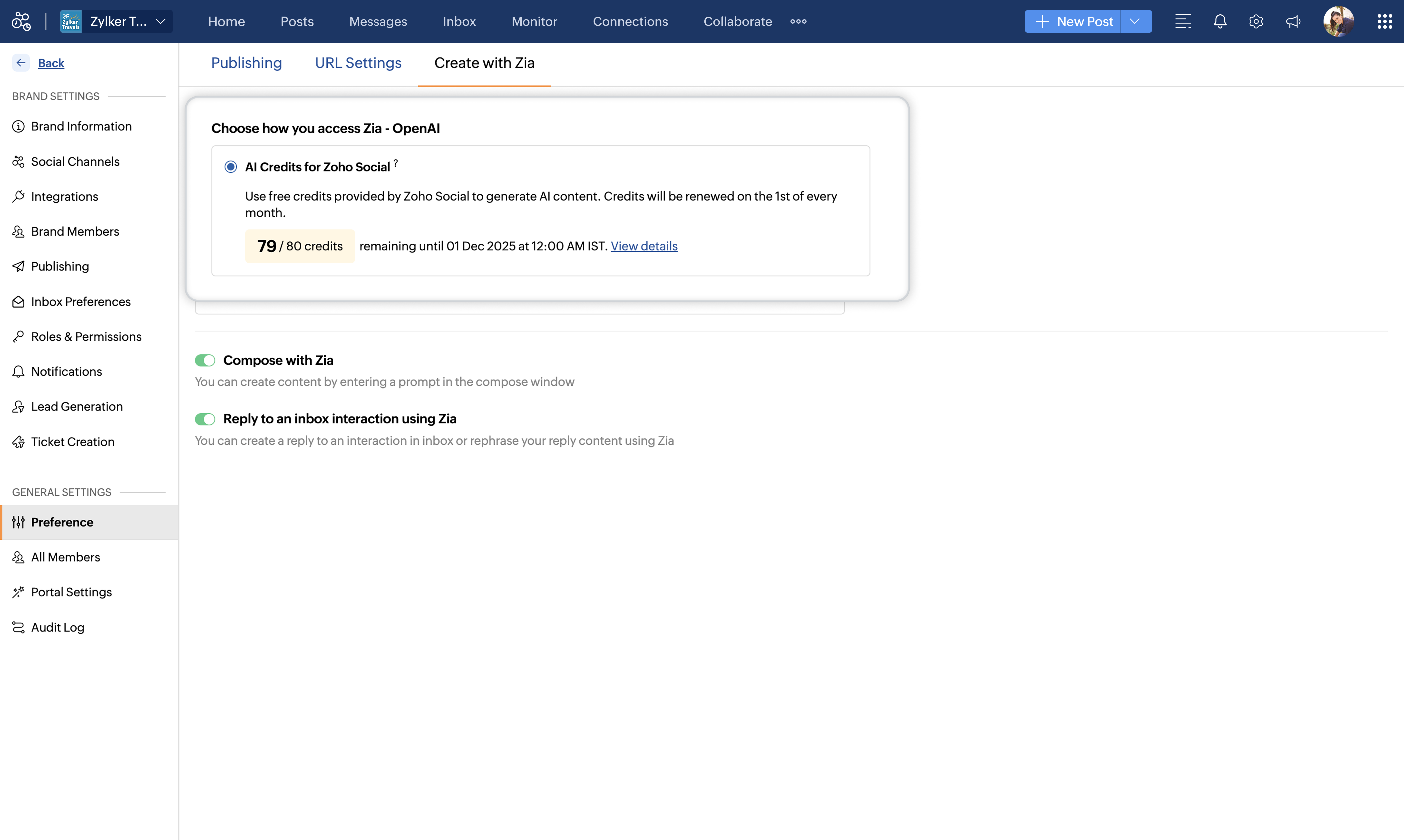Screen dimensions: 1404x840
Task: Open the apps grid launcher
Action: 1384,21
